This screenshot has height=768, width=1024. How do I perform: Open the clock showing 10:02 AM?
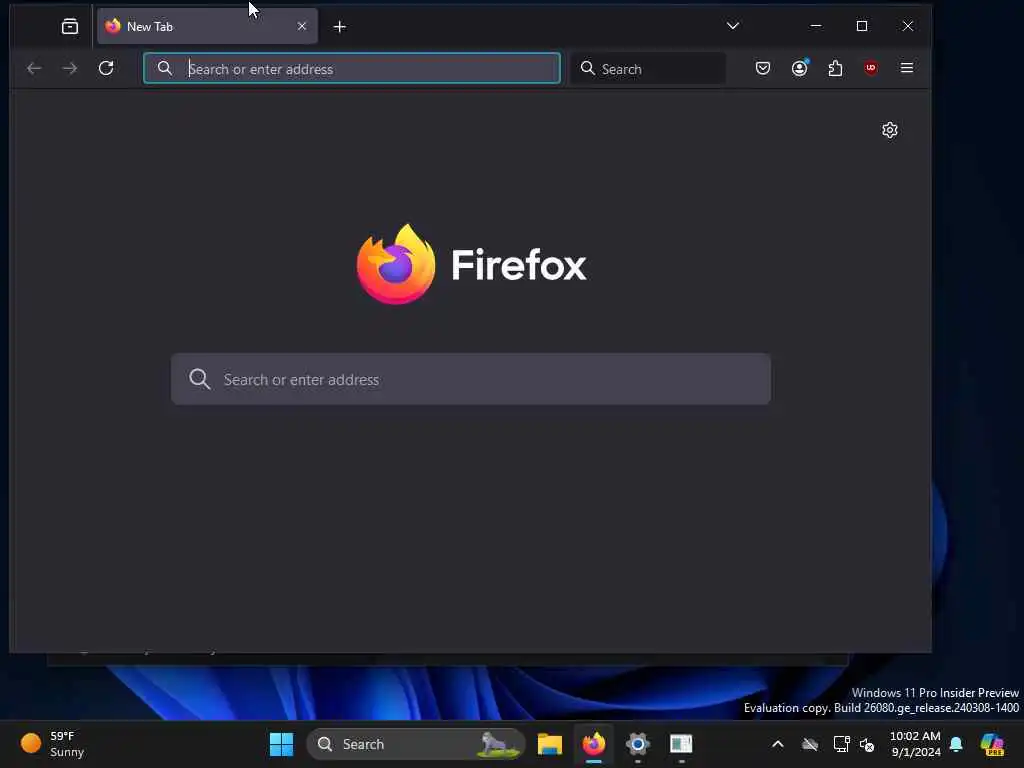[x=915, y=744]
